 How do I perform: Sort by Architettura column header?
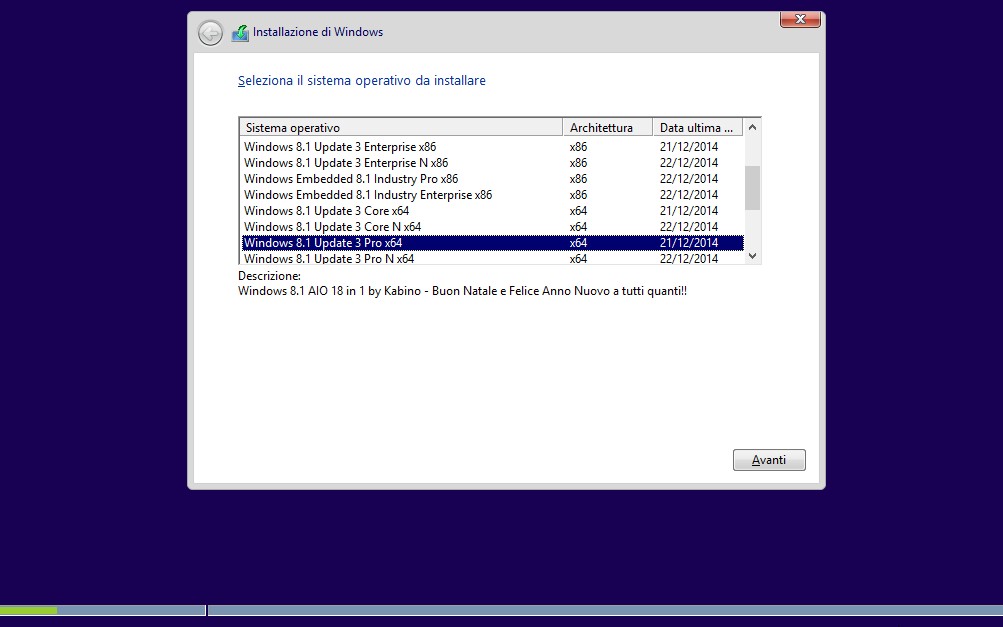608,127
